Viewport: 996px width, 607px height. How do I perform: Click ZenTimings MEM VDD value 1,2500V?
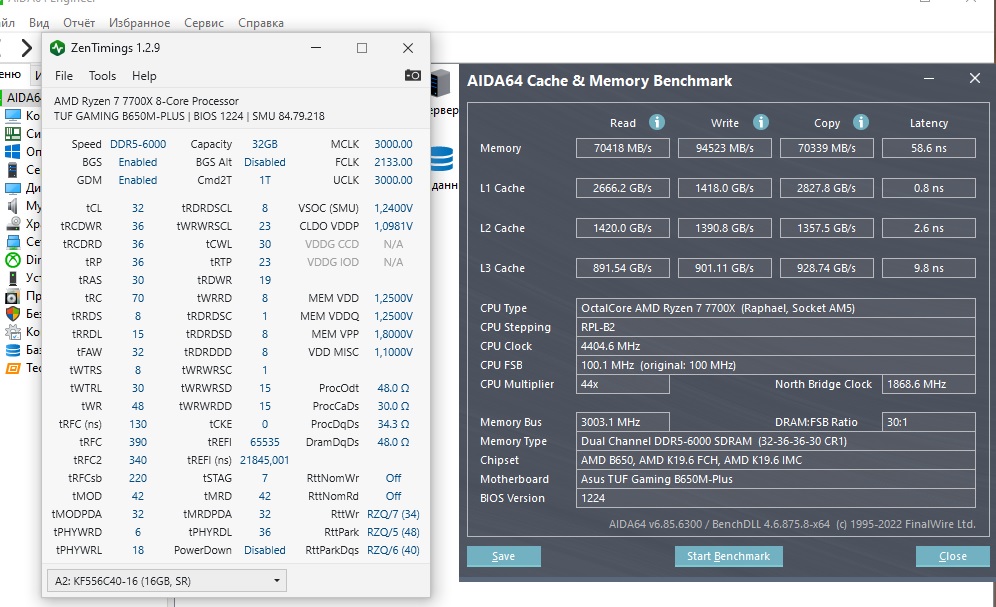(x=393, y=298)
